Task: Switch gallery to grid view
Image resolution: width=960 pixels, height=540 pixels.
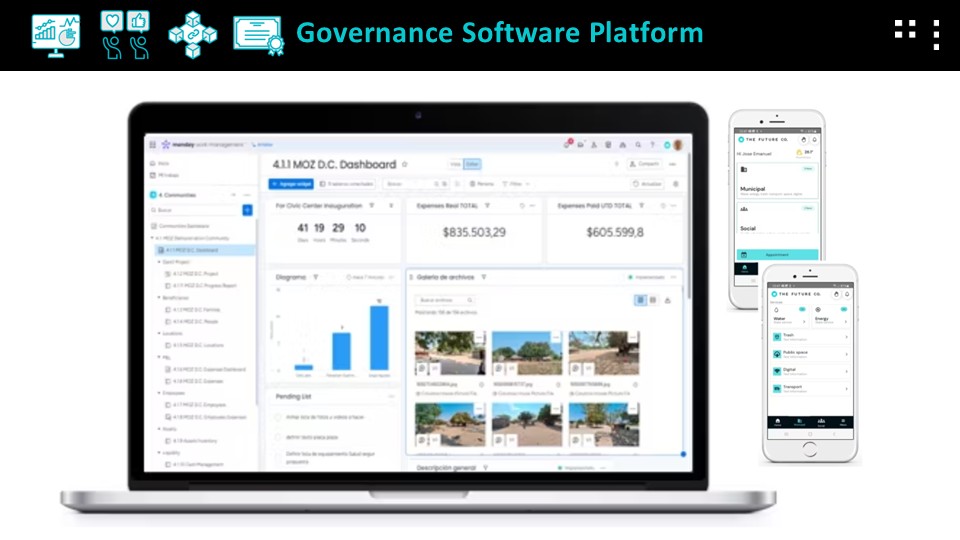Action: (x=653, y=300)
